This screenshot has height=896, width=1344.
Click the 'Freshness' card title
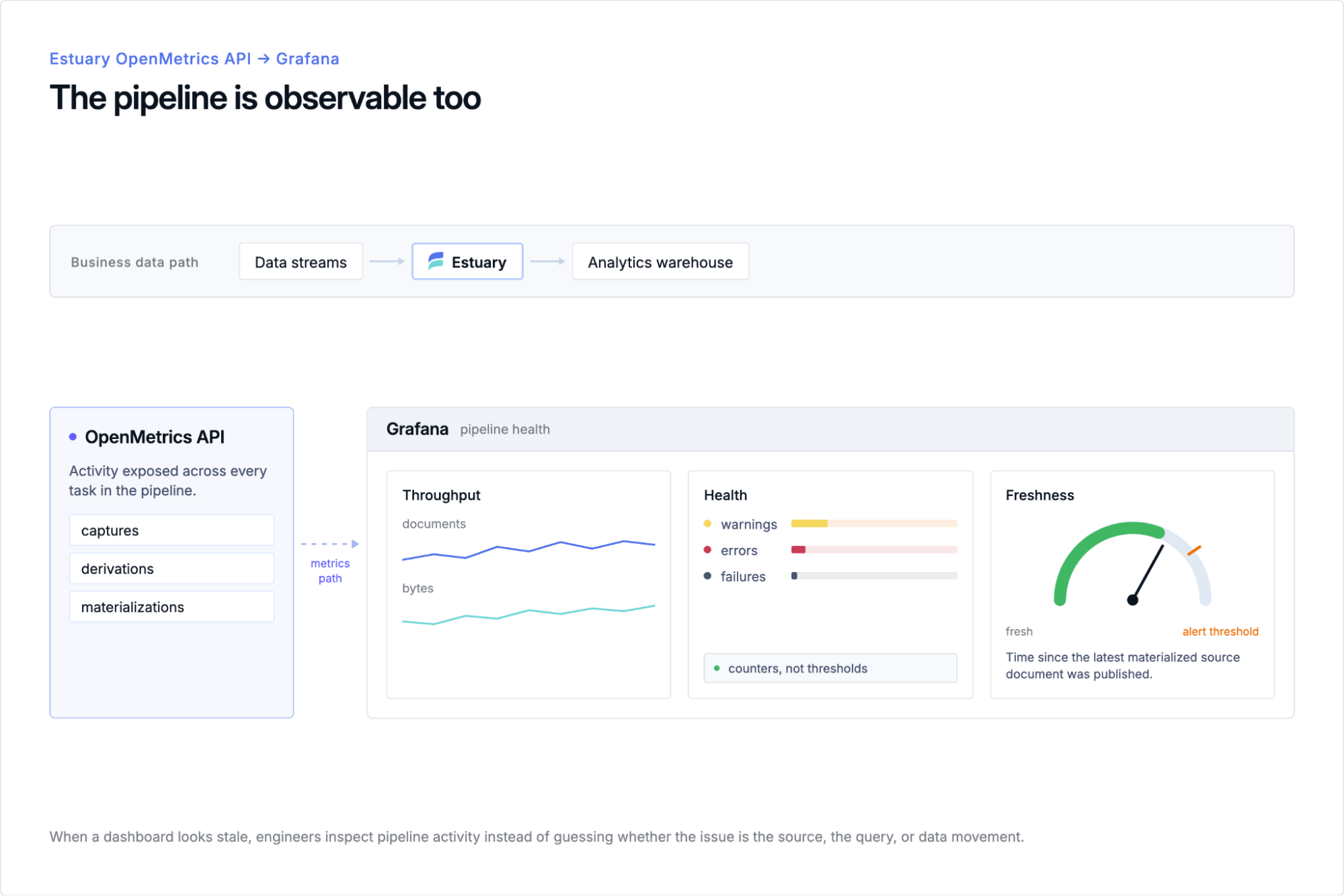click(1040, 495)
